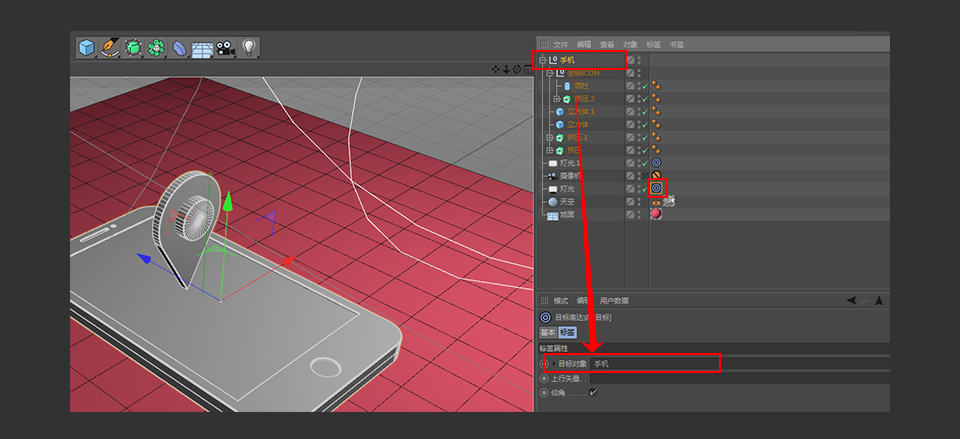The width and height of the screenshot is (960, 439).
Task: Click the Target tag on 灯光 row
Action: (x=657, y=188)
